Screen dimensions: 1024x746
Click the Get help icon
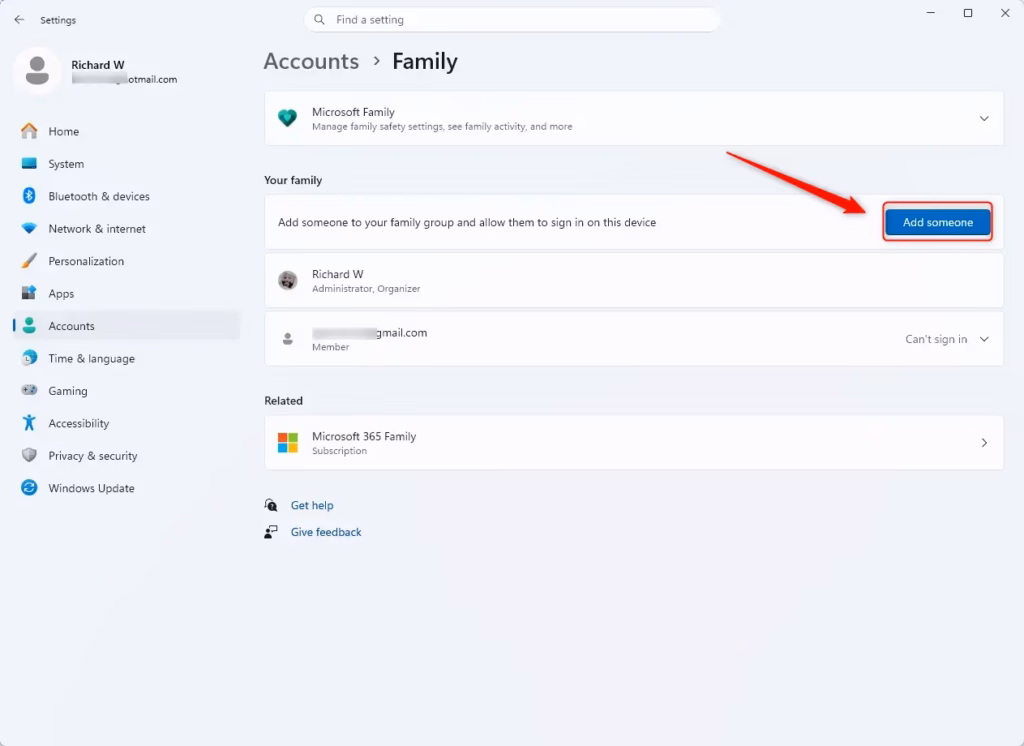tap(270, 505)
